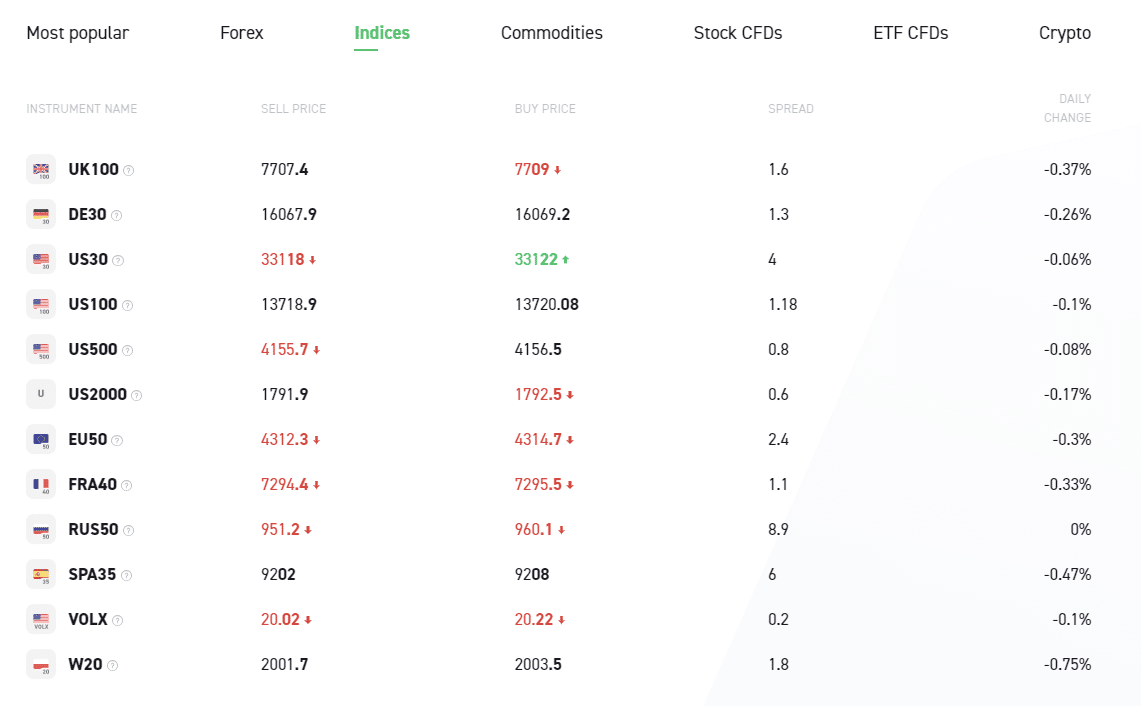Click the SPA35 Spanish flag icon
Viewport: 1141px width, 706px height.
pos(41,575)
